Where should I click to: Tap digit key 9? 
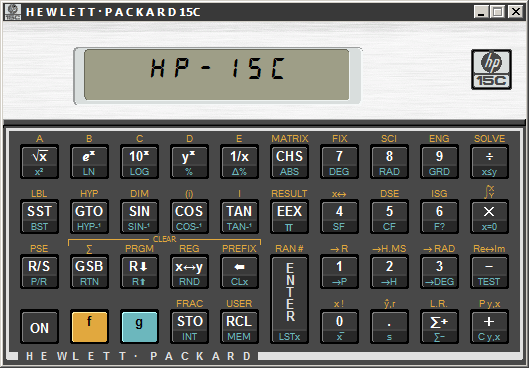coord(439,162)
